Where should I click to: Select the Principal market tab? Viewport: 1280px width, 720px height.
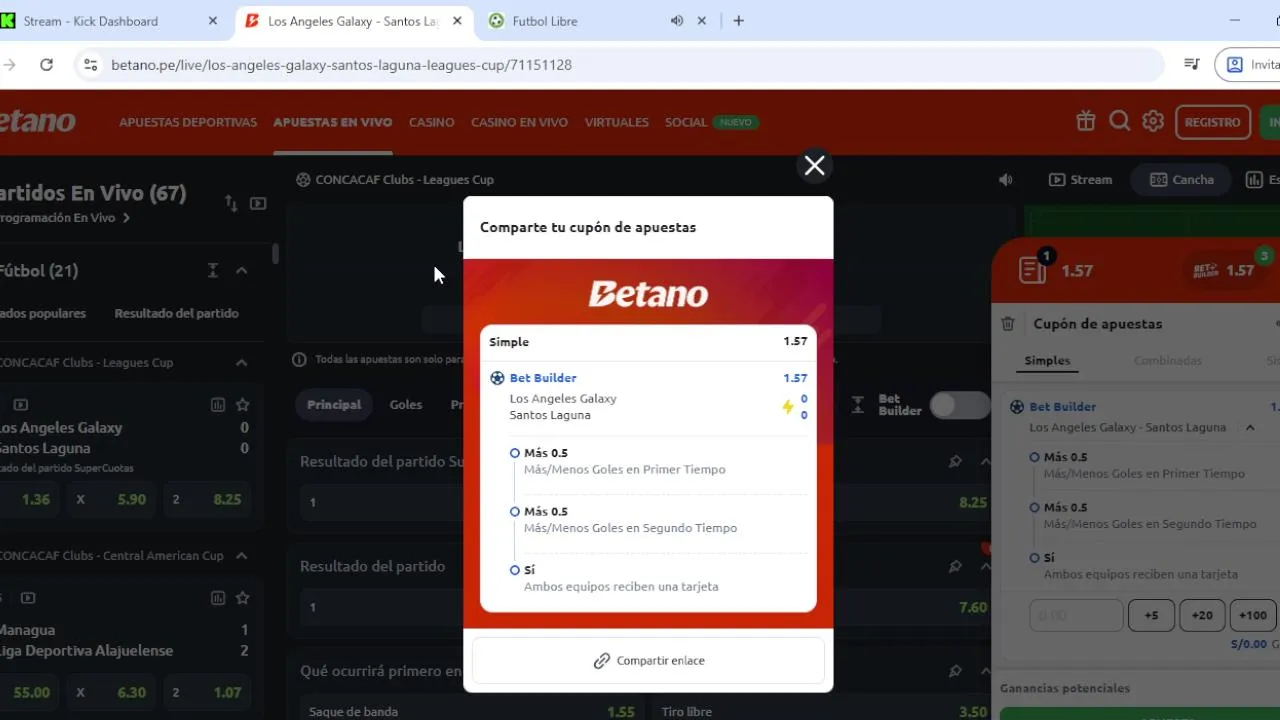[x=334, y=405]
